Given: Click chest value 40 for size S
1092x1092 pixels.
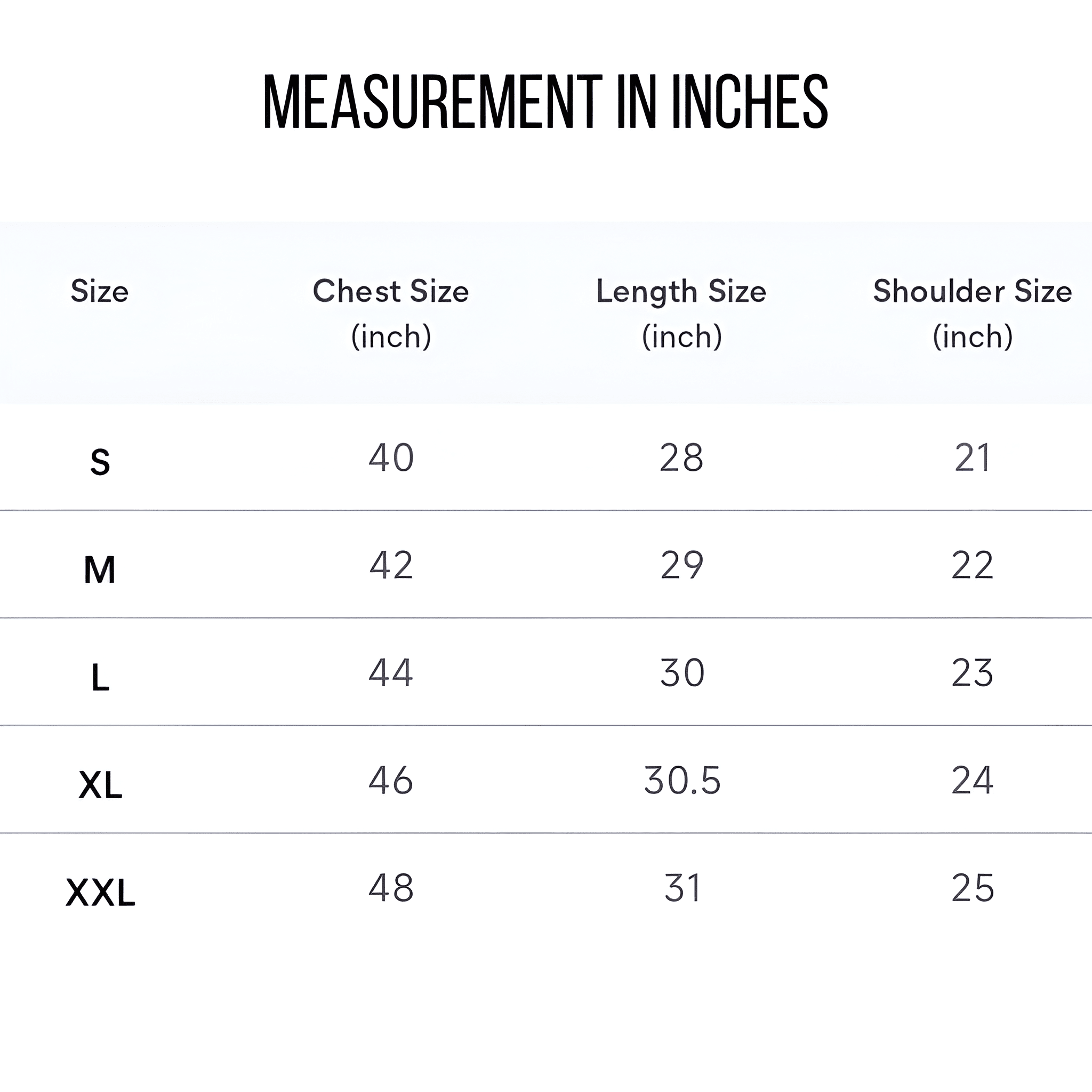Looking at the screenshot, I should pyautogui.click(x=391, y=457).
